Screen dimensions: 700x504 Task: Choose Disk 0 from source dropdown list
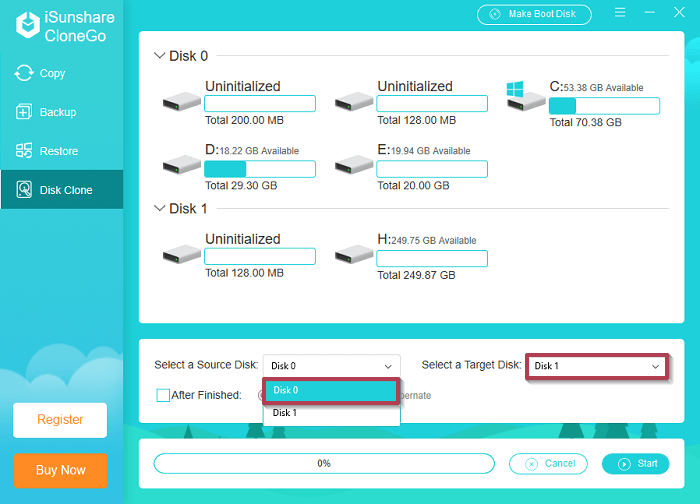(x=331, y=390)
